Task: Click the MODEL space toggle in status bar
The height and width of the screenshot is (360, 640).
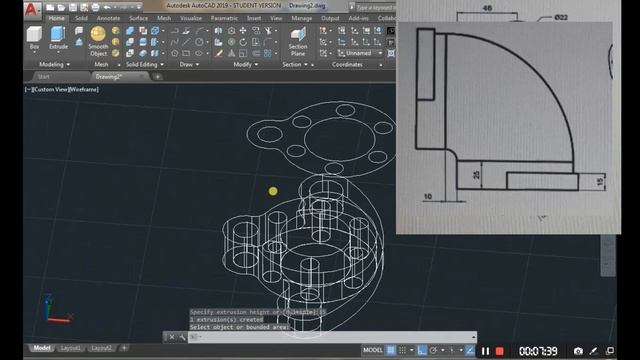Action: (373, 350)
